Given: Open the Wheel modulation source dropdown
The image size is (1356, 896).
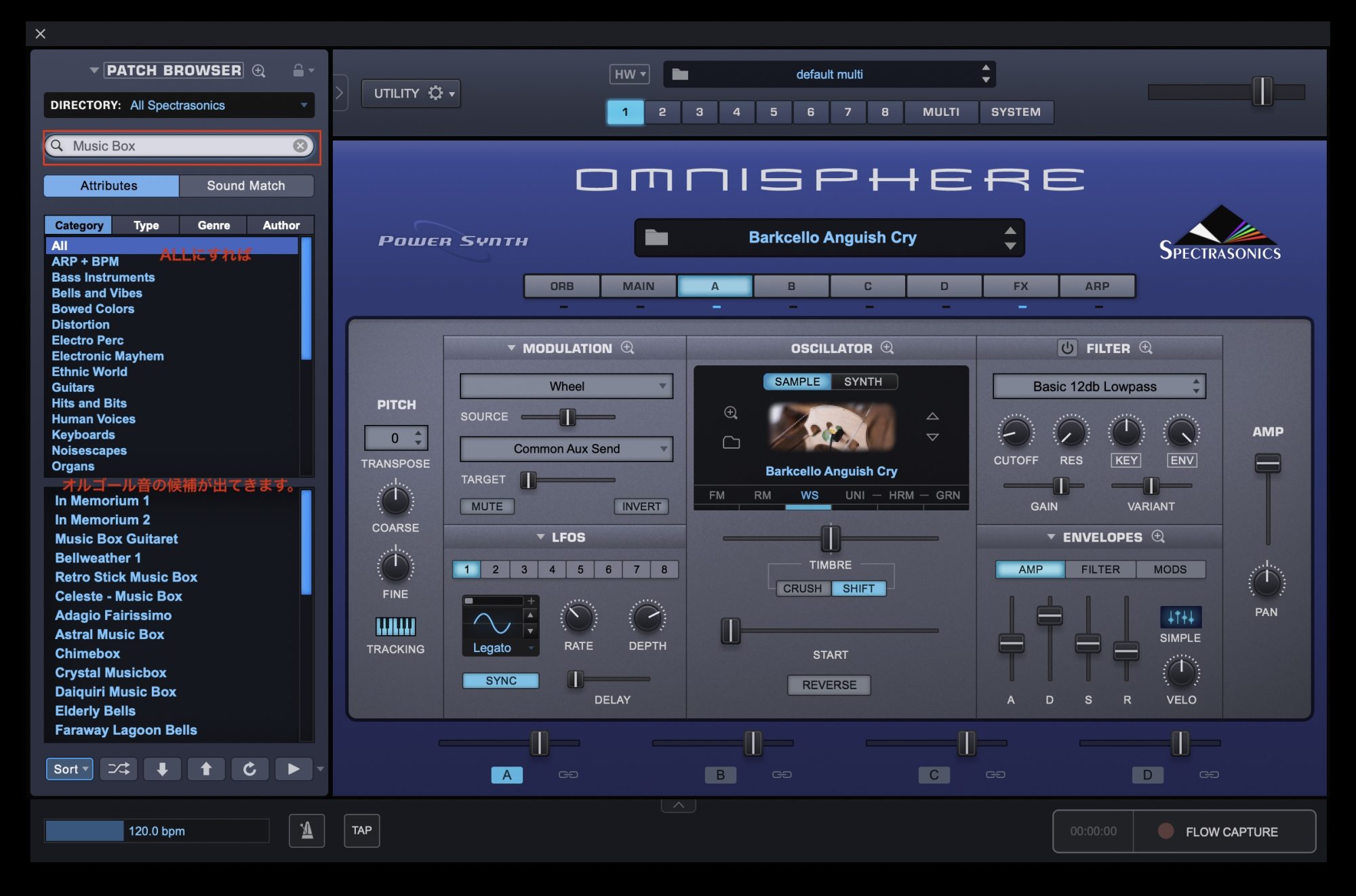Looking at the screenshot, I should click(566, 386).
